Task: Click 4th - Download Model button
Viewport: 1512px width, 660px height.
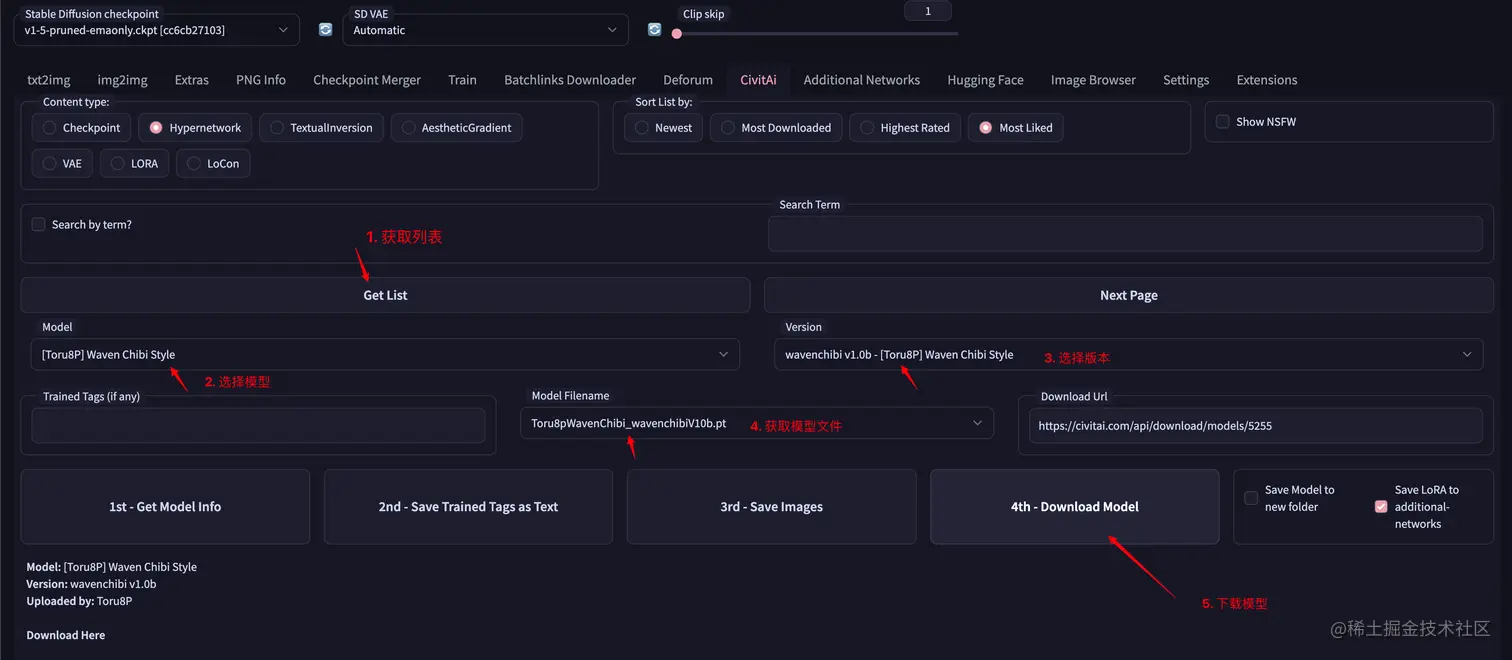Action: 1074,507
